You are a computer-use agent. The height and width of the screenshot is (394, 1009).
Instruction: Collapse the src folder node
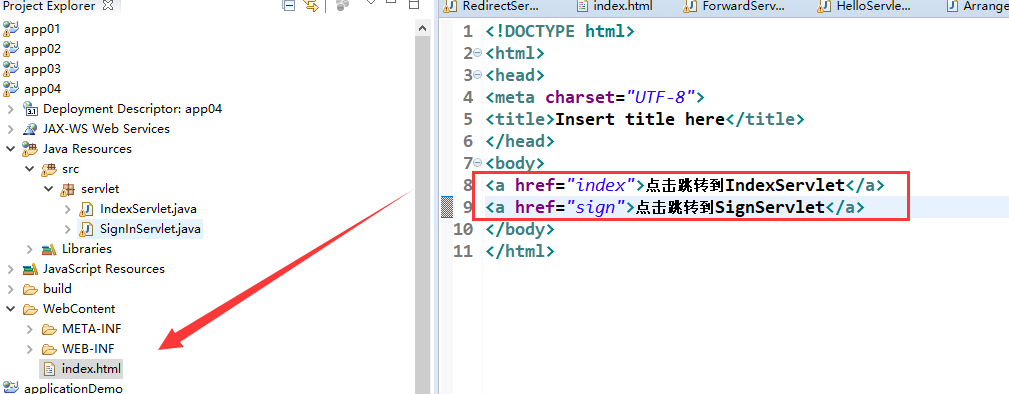click(x=30, y=169)
